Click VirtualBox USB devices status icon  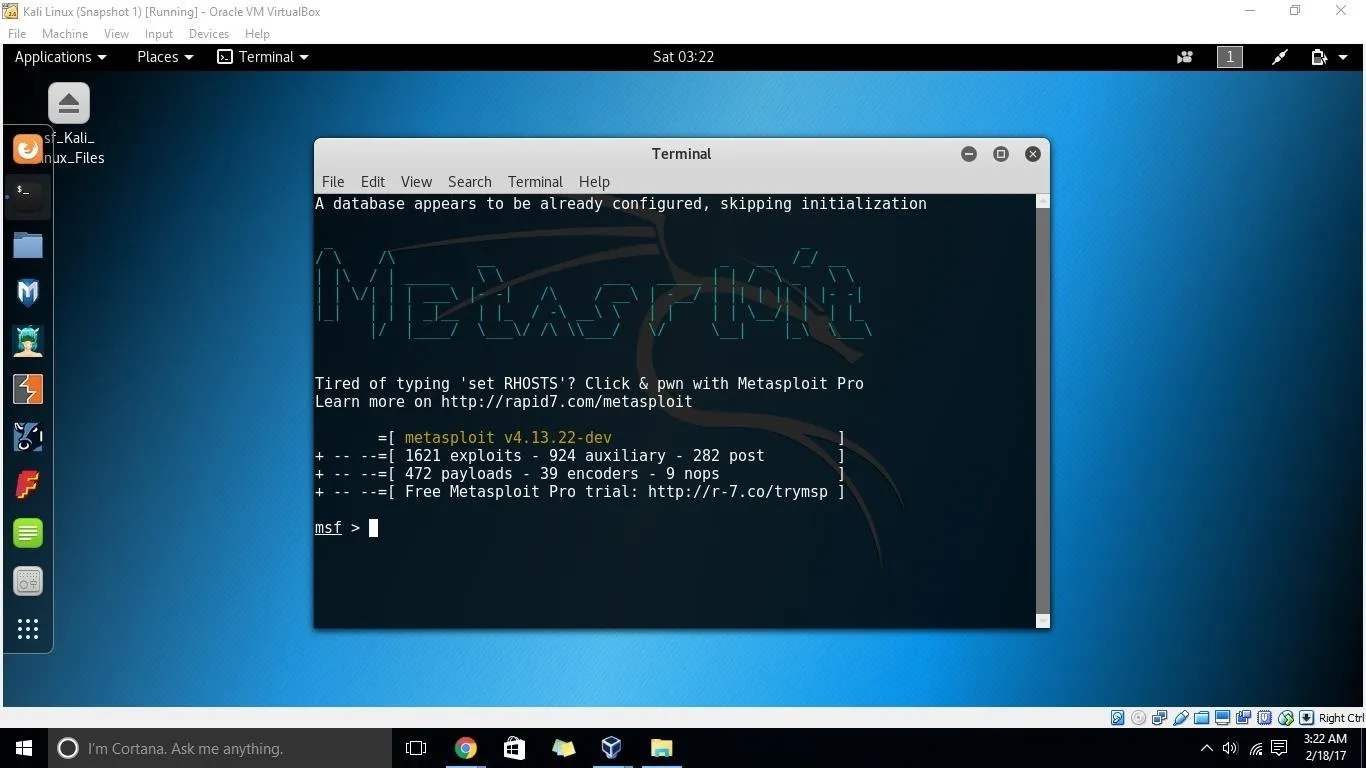[x=1181, y=718]
